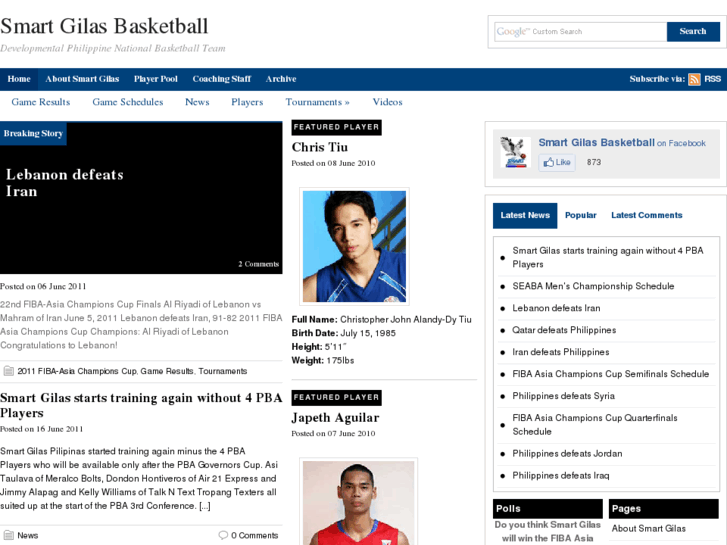Open the Coaching Staff menu
The height and width of the screenshot is (545, 727).
click(222, 79)
